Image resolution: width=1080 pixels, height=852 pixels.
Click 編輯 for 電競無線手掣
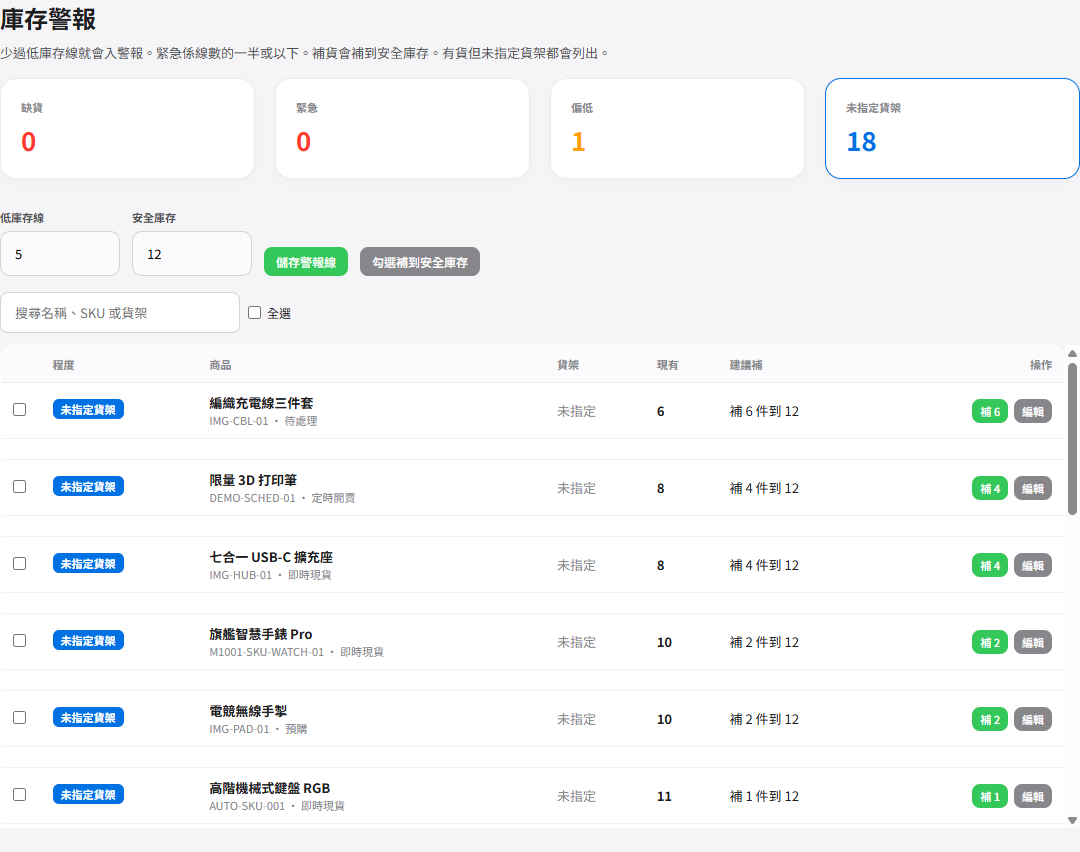click(1032, 720)
